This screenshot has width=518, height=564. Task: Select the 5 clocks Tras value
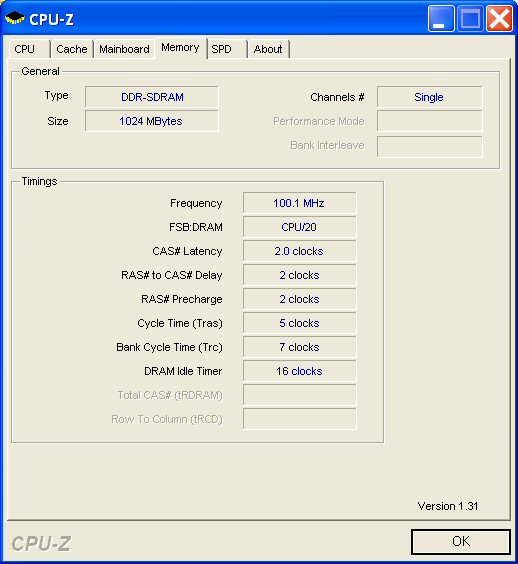click(300, 323)
